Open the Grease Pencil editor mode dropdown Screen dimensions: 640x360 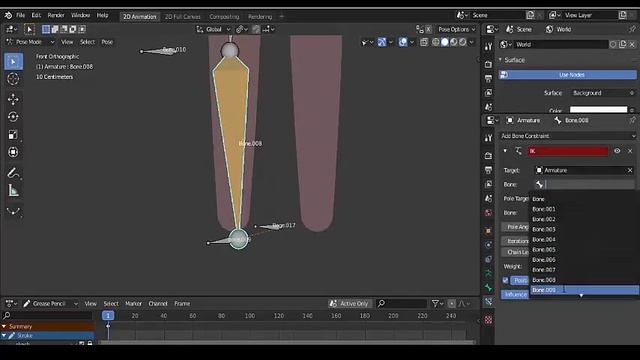tap(50, 303)
